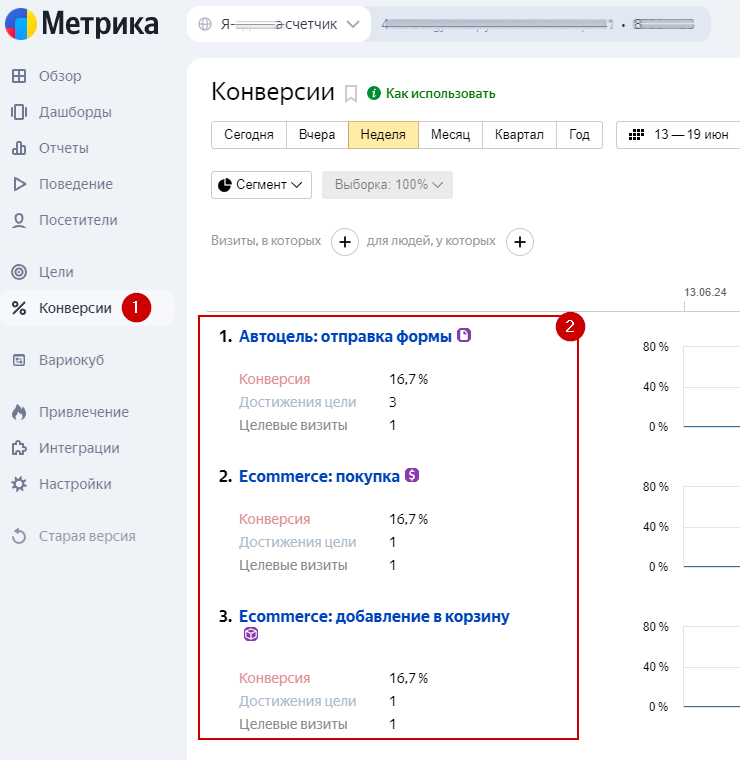
Task: Open the Выборка 100% dropdown
Action: (387, 185)
